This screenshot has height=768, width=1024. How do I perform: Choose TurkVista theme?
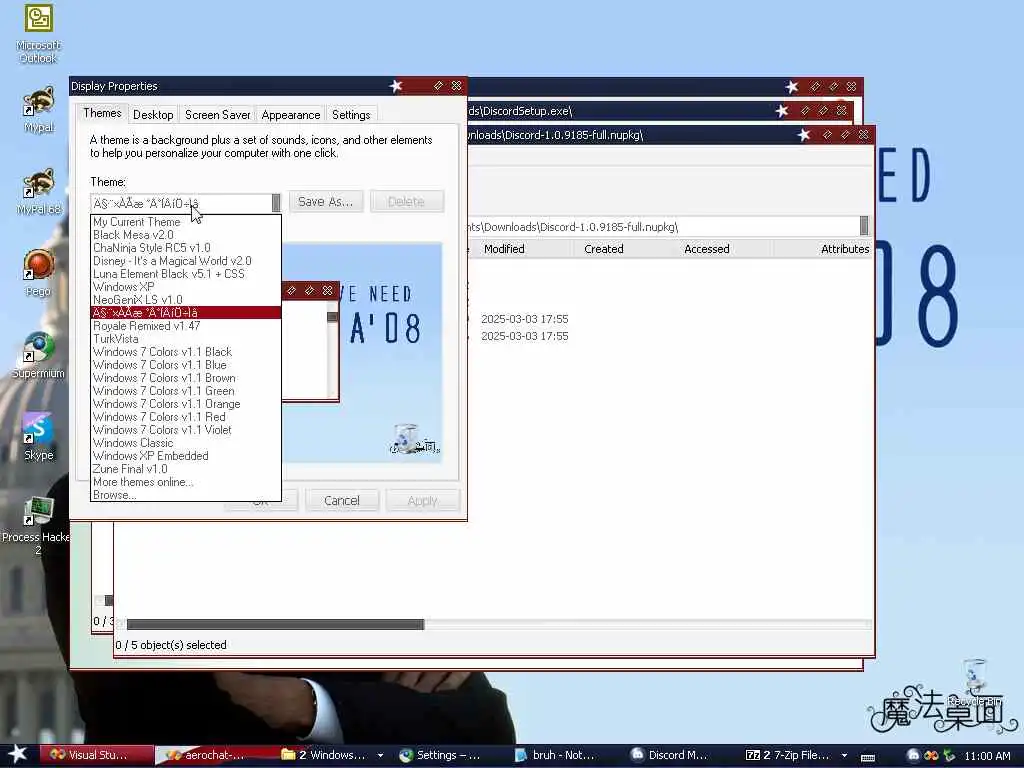185,339
